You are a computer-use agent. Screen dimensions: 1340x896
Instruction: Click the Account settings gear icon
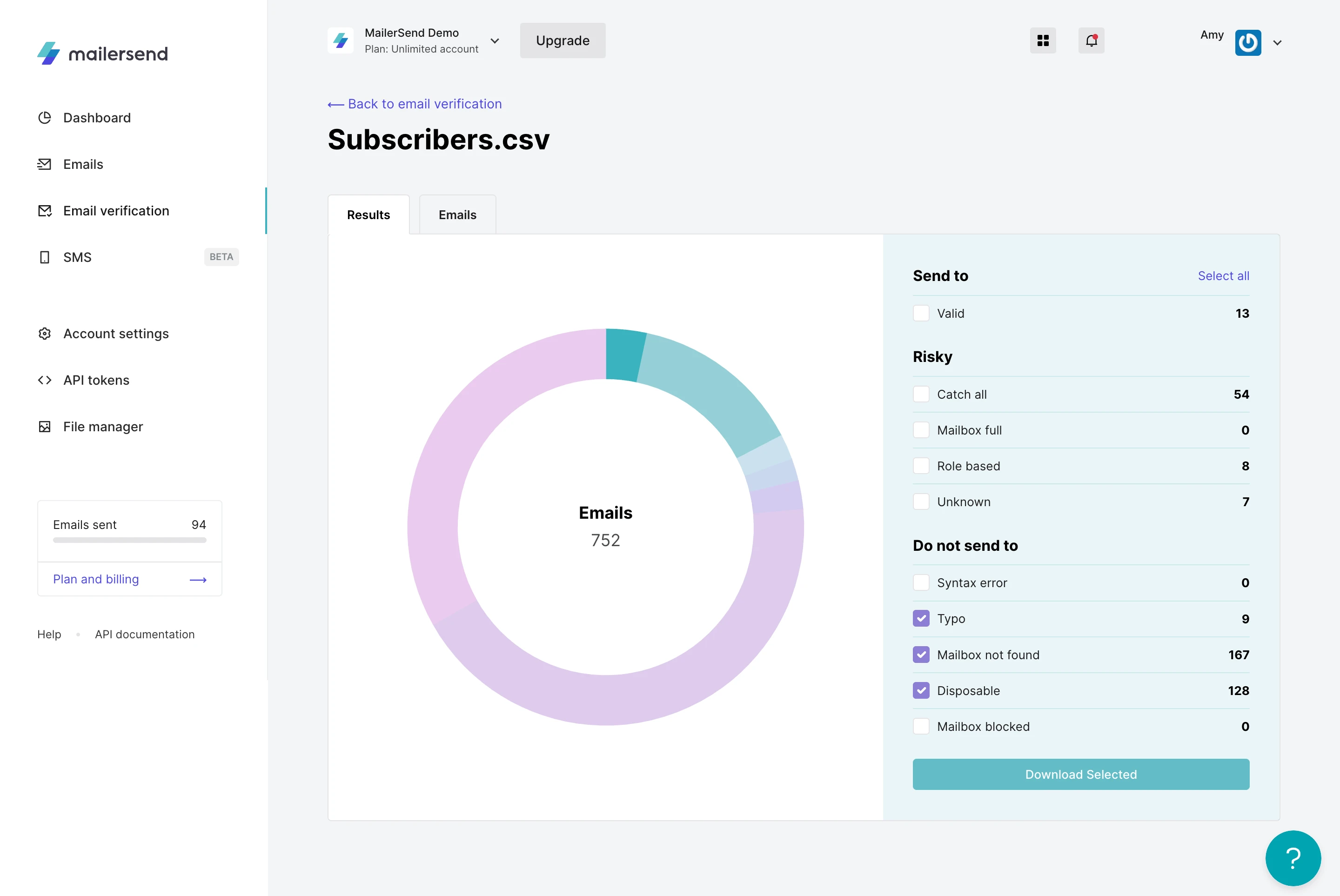point(45,334)
